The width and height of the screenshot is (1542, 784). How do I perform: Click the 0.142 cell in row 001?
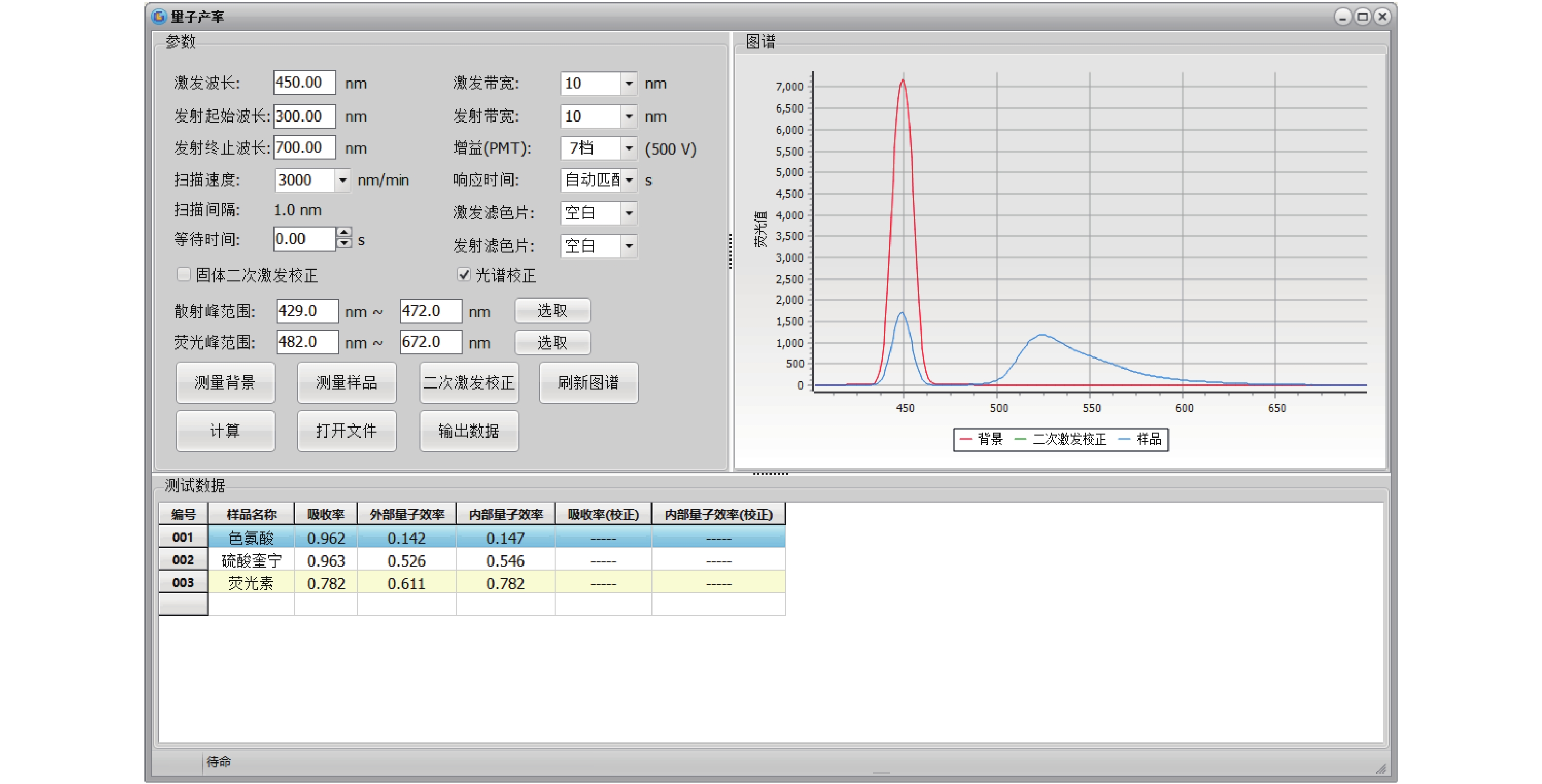[x=406, y=537]
